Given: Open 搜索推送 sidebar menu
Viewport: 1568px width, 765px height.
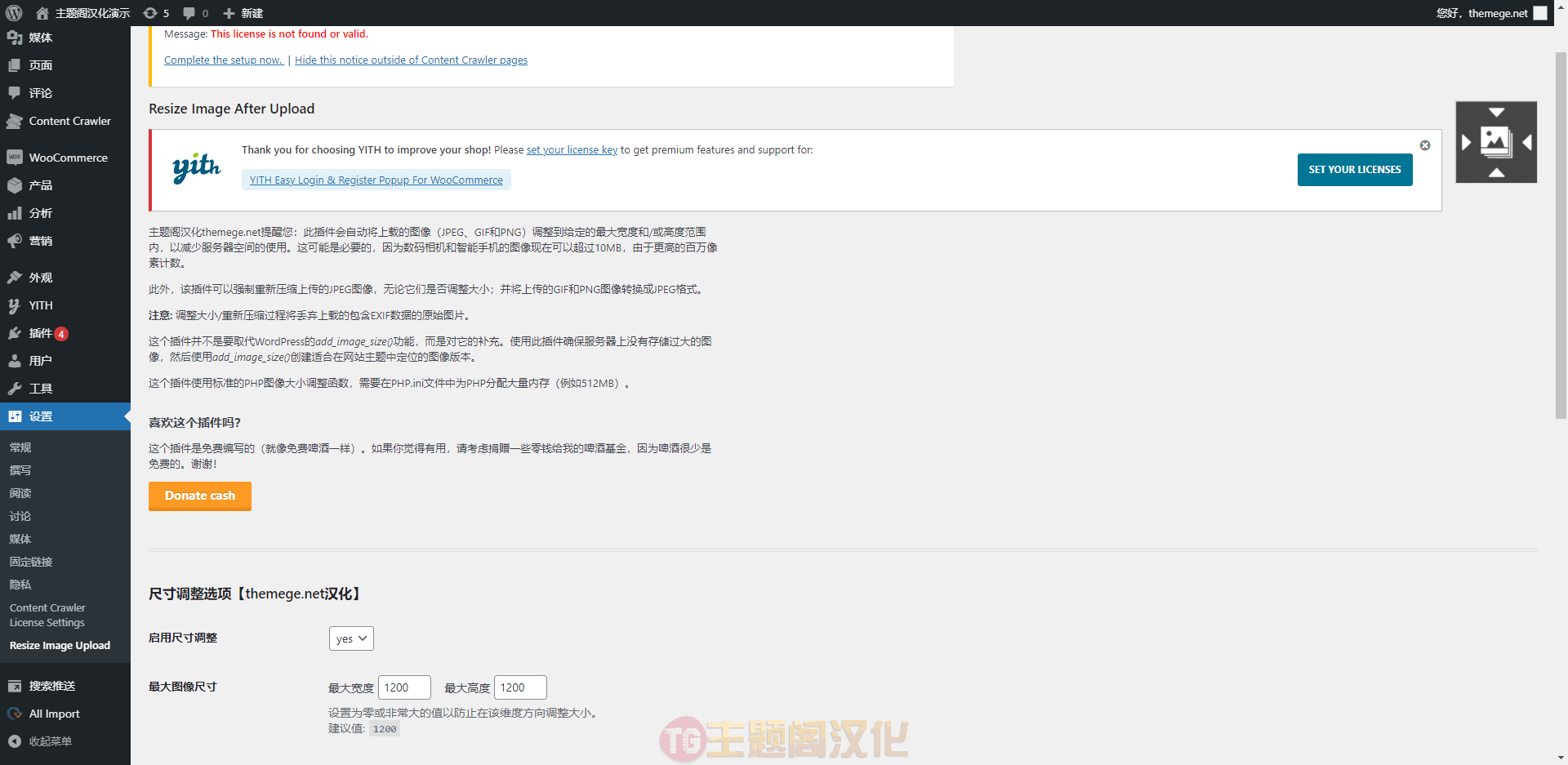Looking at the screenshot, I should (x=65, y=686).
